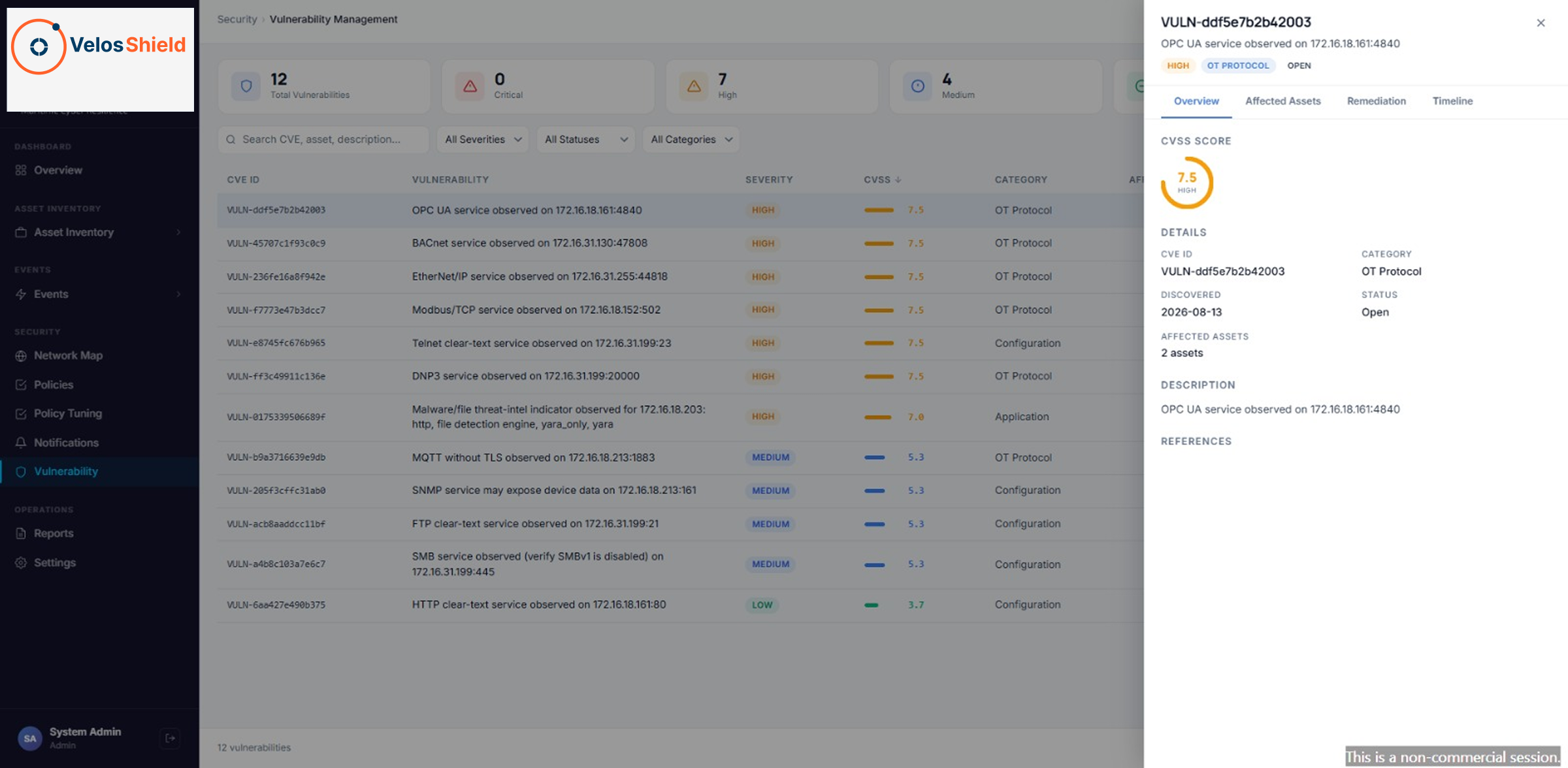This screenshot has width=1568, height=768.
Task: Click VULN-b9a3716639e9db CVE ID
Action: 276,458
